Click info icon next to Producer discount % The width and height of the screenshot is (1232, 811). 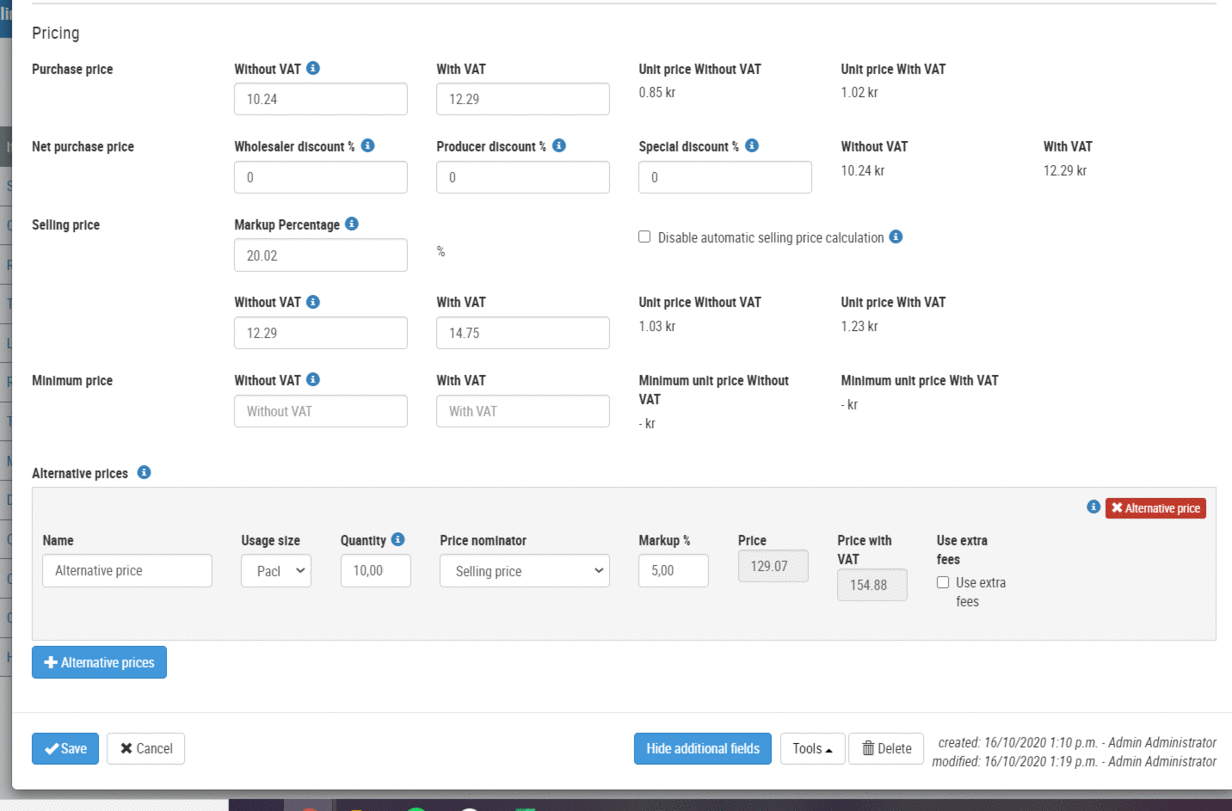559,146
